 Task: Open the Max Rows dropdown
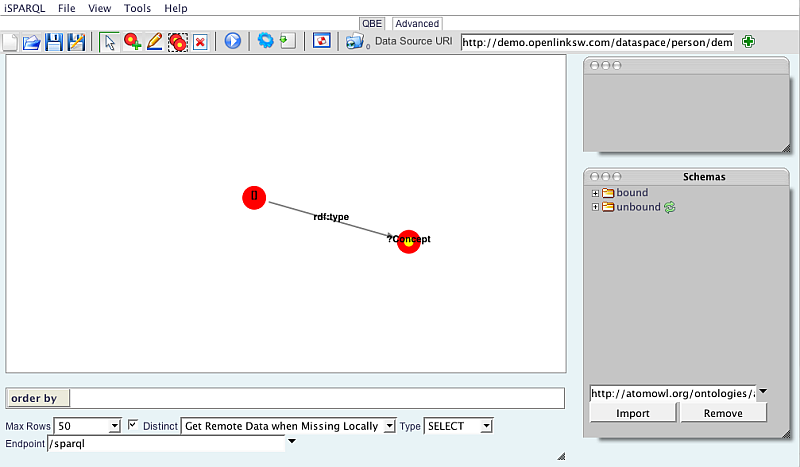tap(115, 426)
